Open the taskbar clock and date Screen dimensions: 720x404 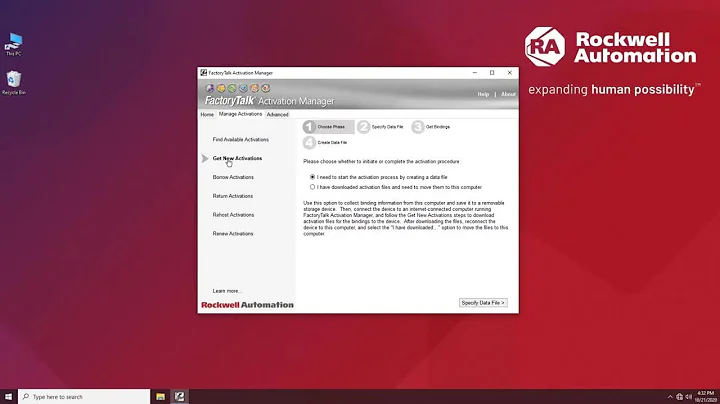[x=706, y=397]
